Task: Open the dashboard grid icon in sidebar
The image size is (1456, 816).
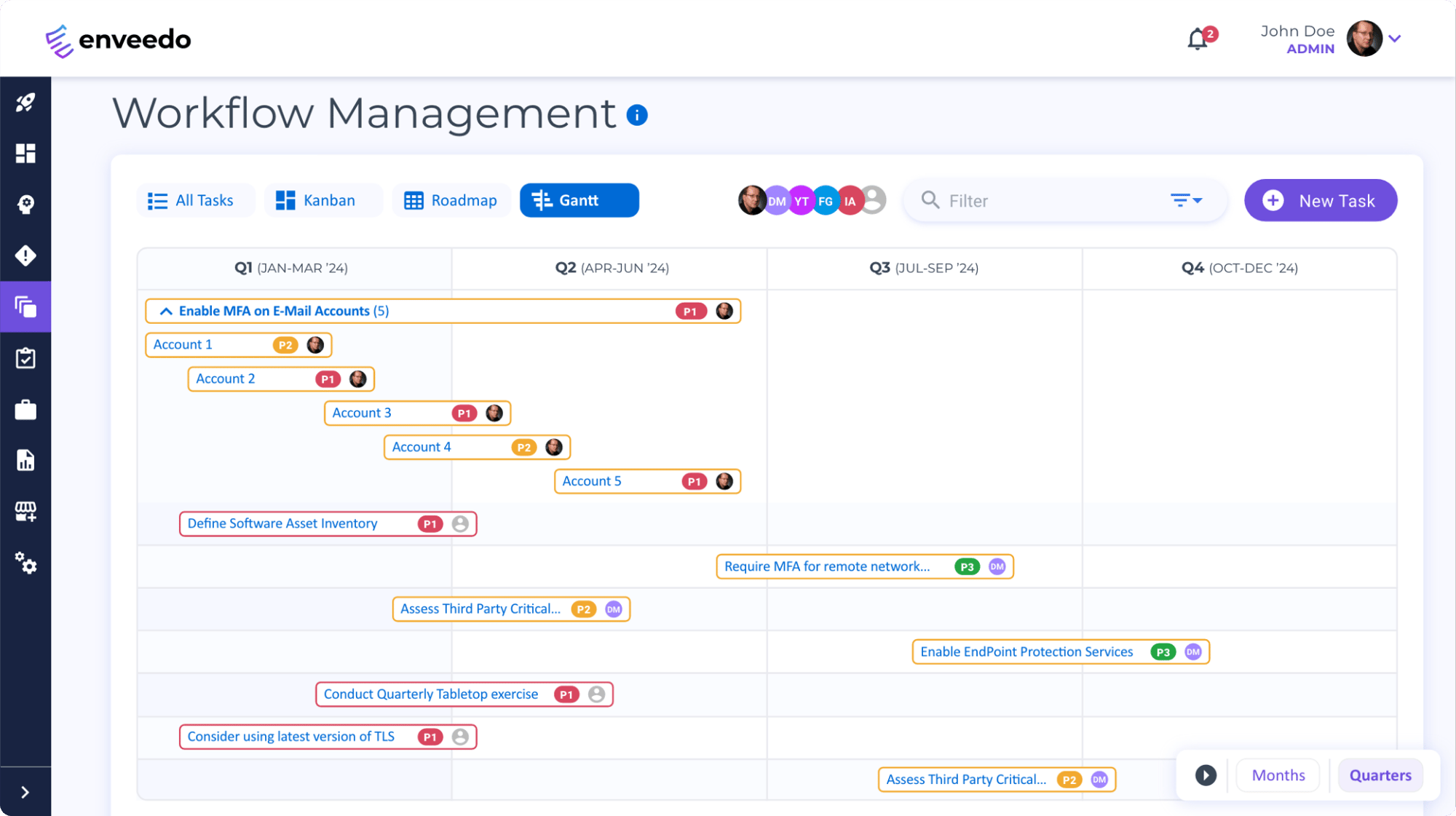Action: coord(26,154)
